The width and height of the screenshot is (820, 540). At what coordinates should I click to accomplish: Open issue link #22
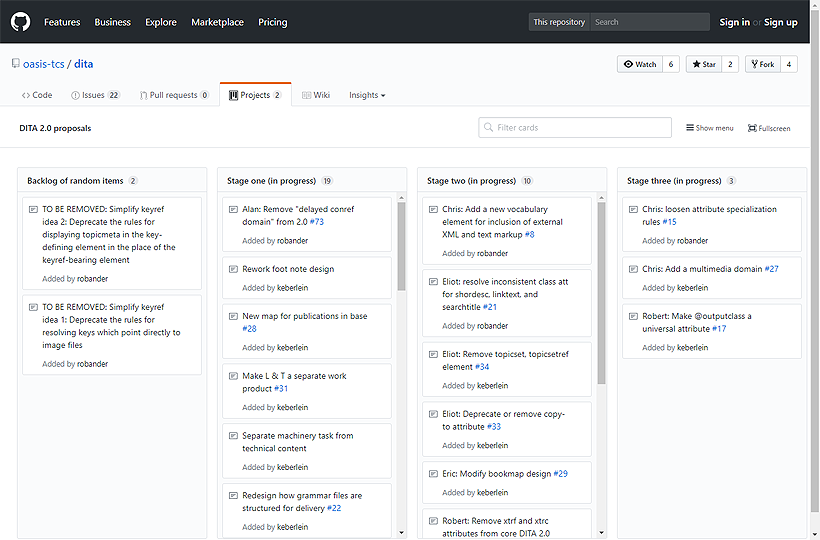tap(334, 508)
